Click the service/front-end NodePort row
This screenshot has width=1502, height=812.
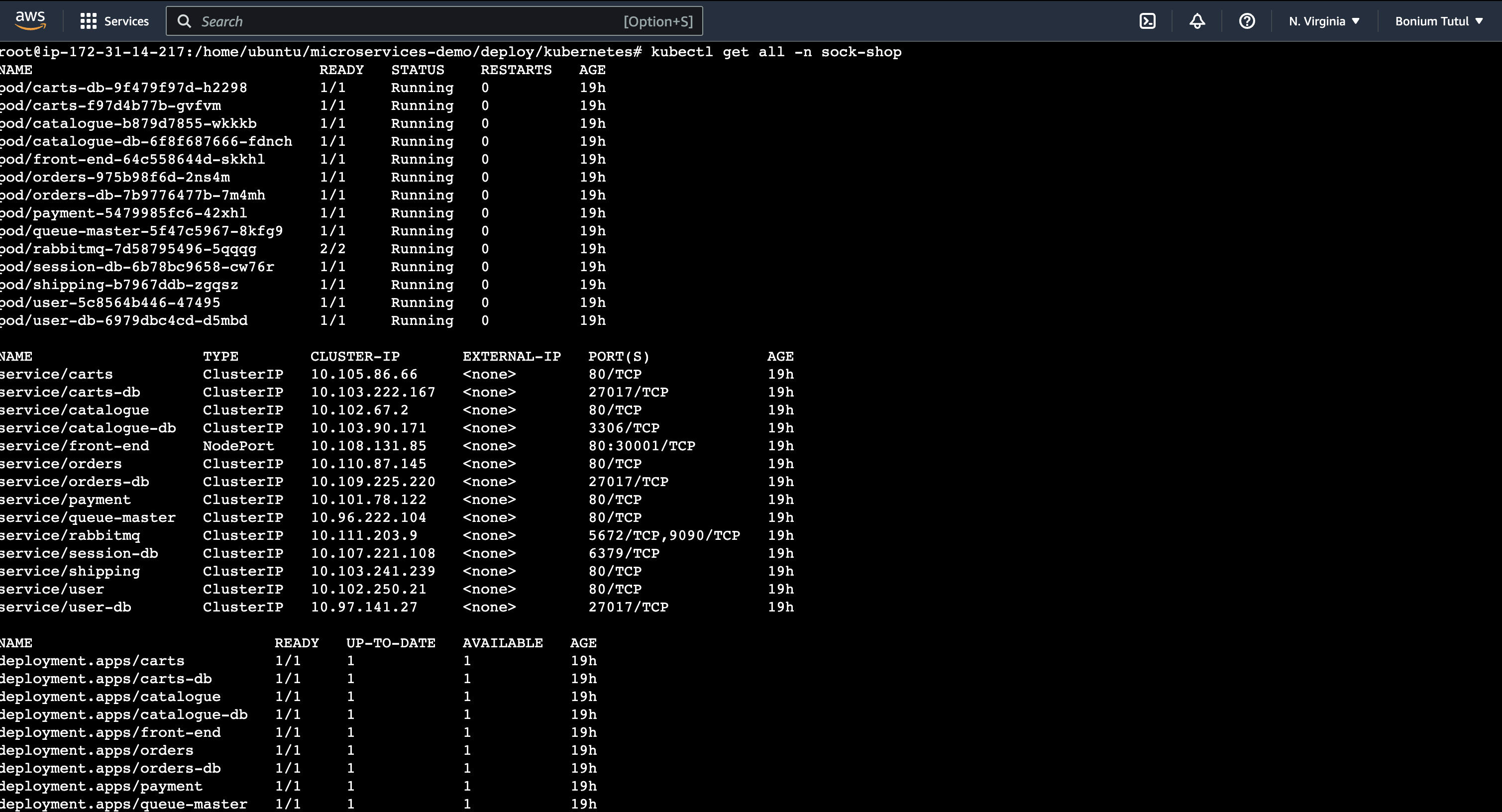click(x=75, y=445)
